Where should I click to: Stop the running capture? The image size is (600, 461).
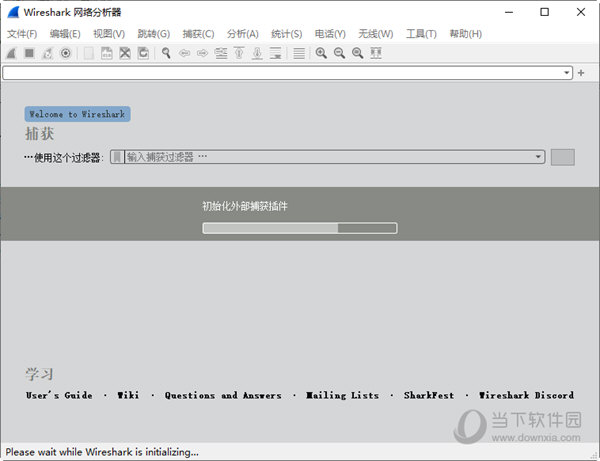[29, 53]
